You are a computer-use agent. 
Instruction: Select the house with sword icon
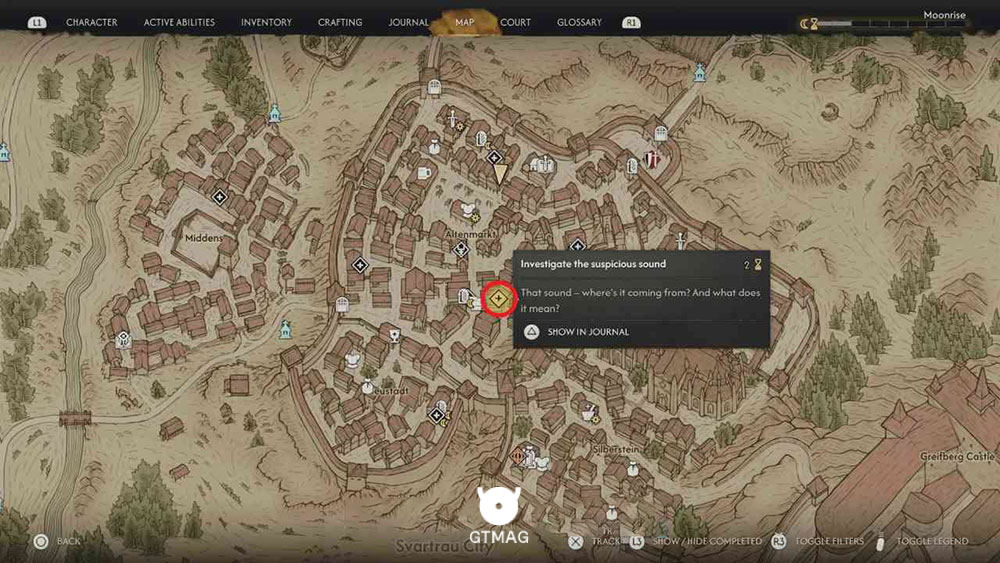542,165
